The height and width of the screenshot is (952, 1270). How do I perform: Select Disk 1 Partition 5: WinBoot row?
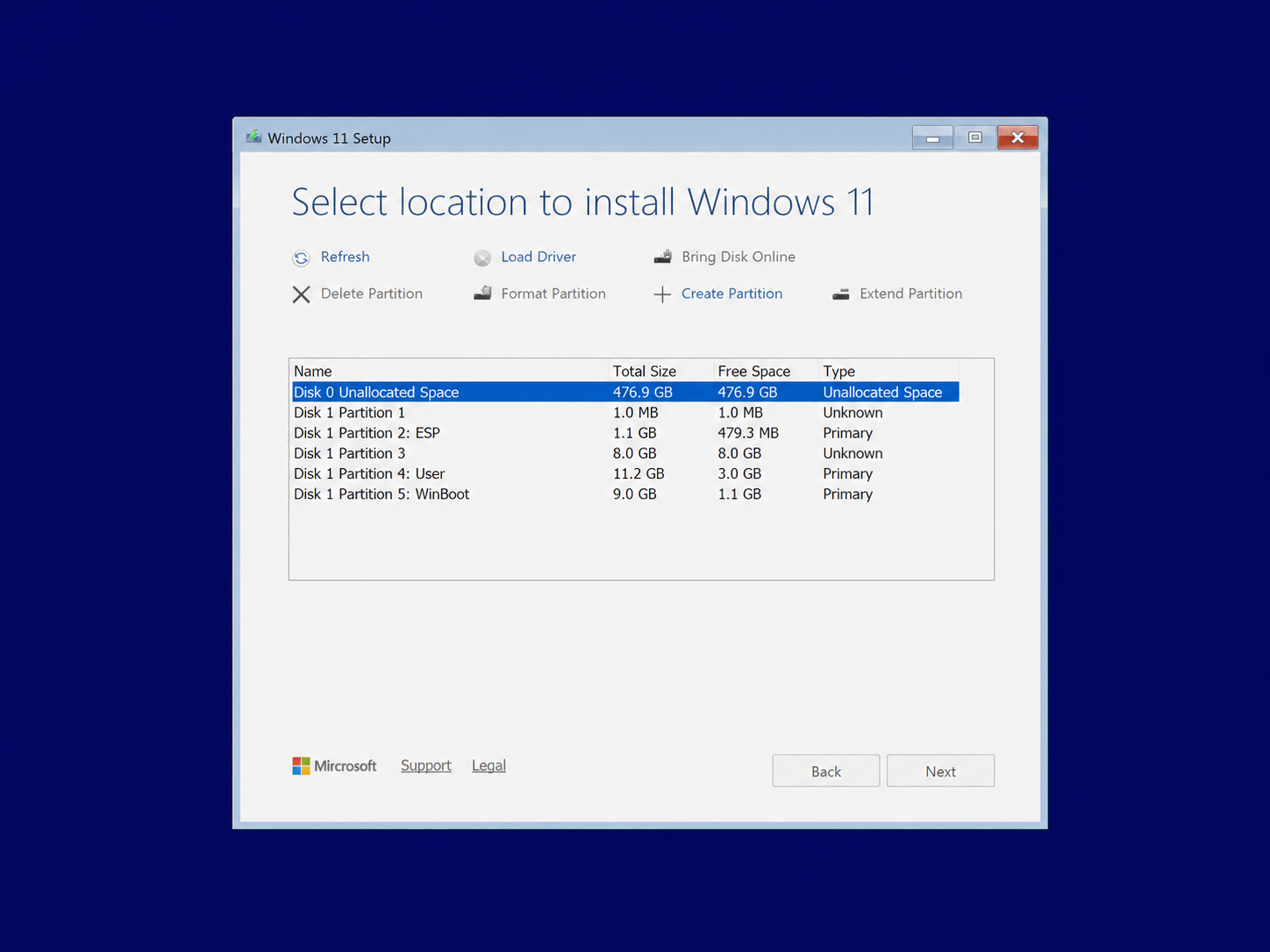pyautogui.click(x=625, y=494)
